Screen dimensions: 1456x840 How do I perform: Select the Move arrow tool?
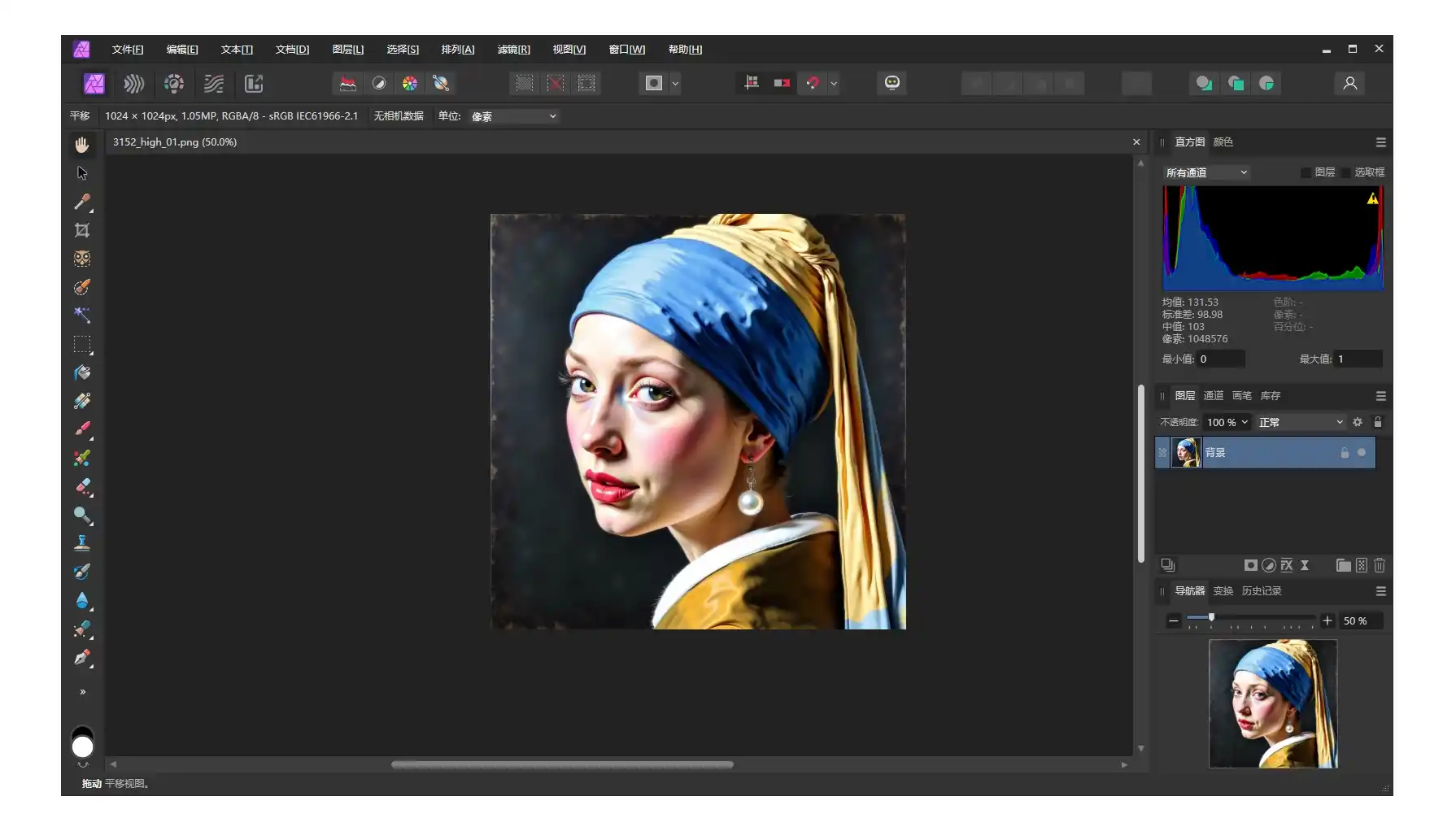pos(82,173)
